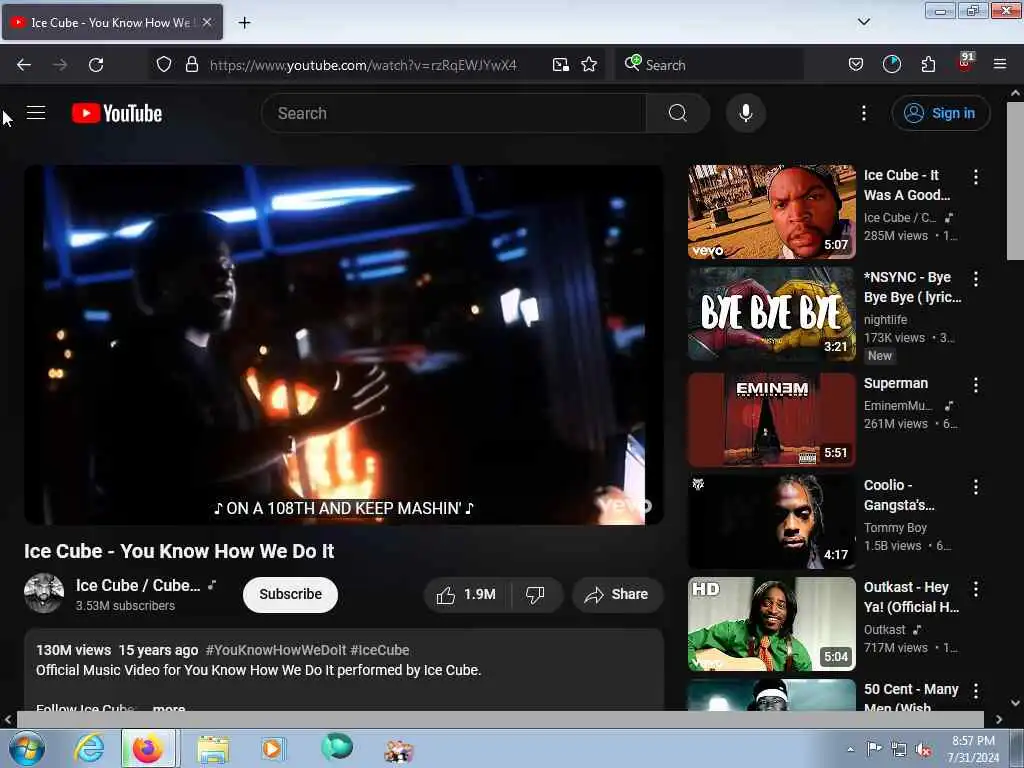Screen dimensions: 1024x768
Task: Open Windows Media Player from taskbar
Action: [x=272, y=748]
